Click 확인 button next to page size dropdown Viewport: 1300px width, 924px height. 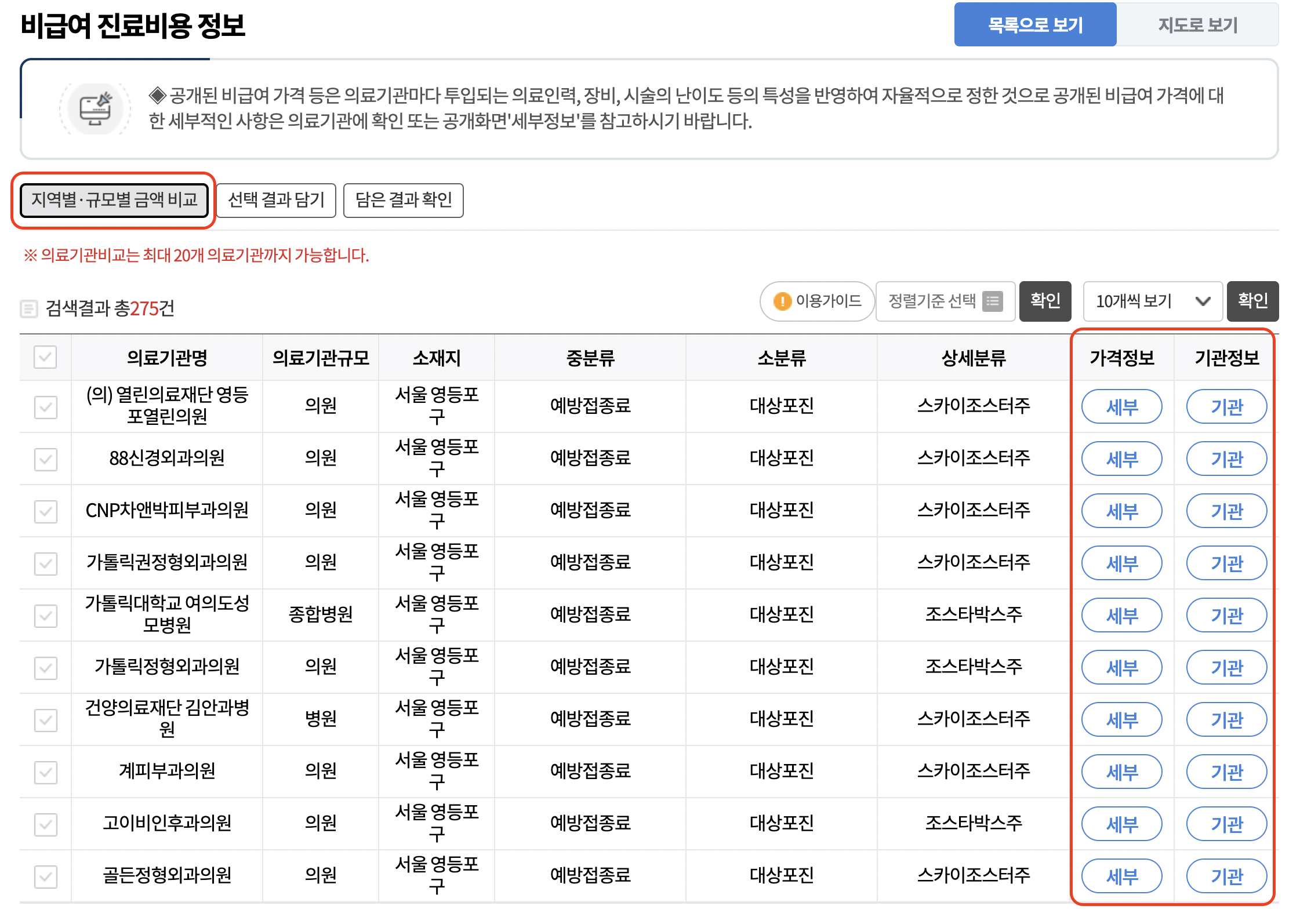click(1252, 301)
